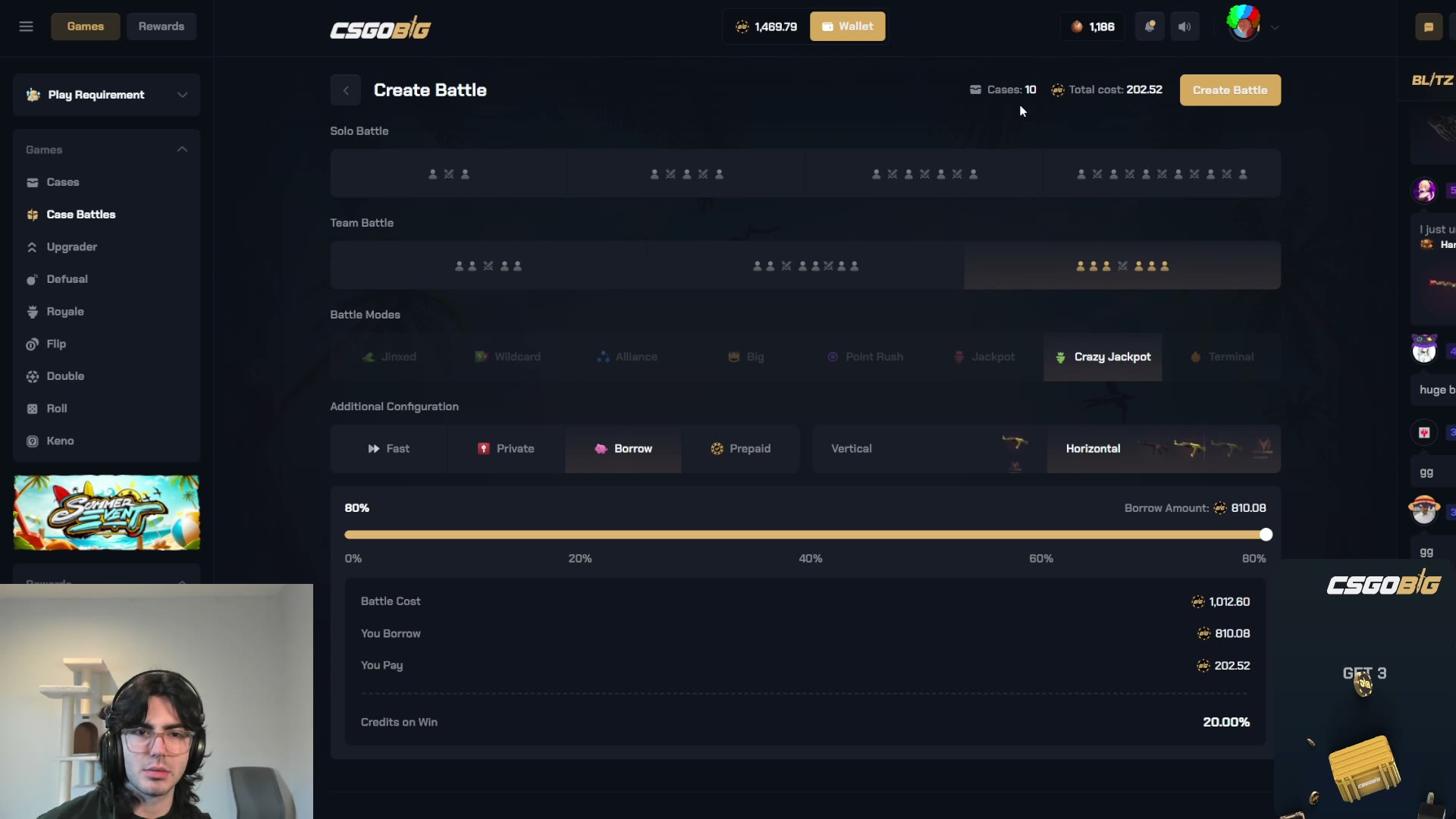Screen dimensions: 1456x819
Task: Click the Credits on Win 20.00% value
Action: point(1225,722)
